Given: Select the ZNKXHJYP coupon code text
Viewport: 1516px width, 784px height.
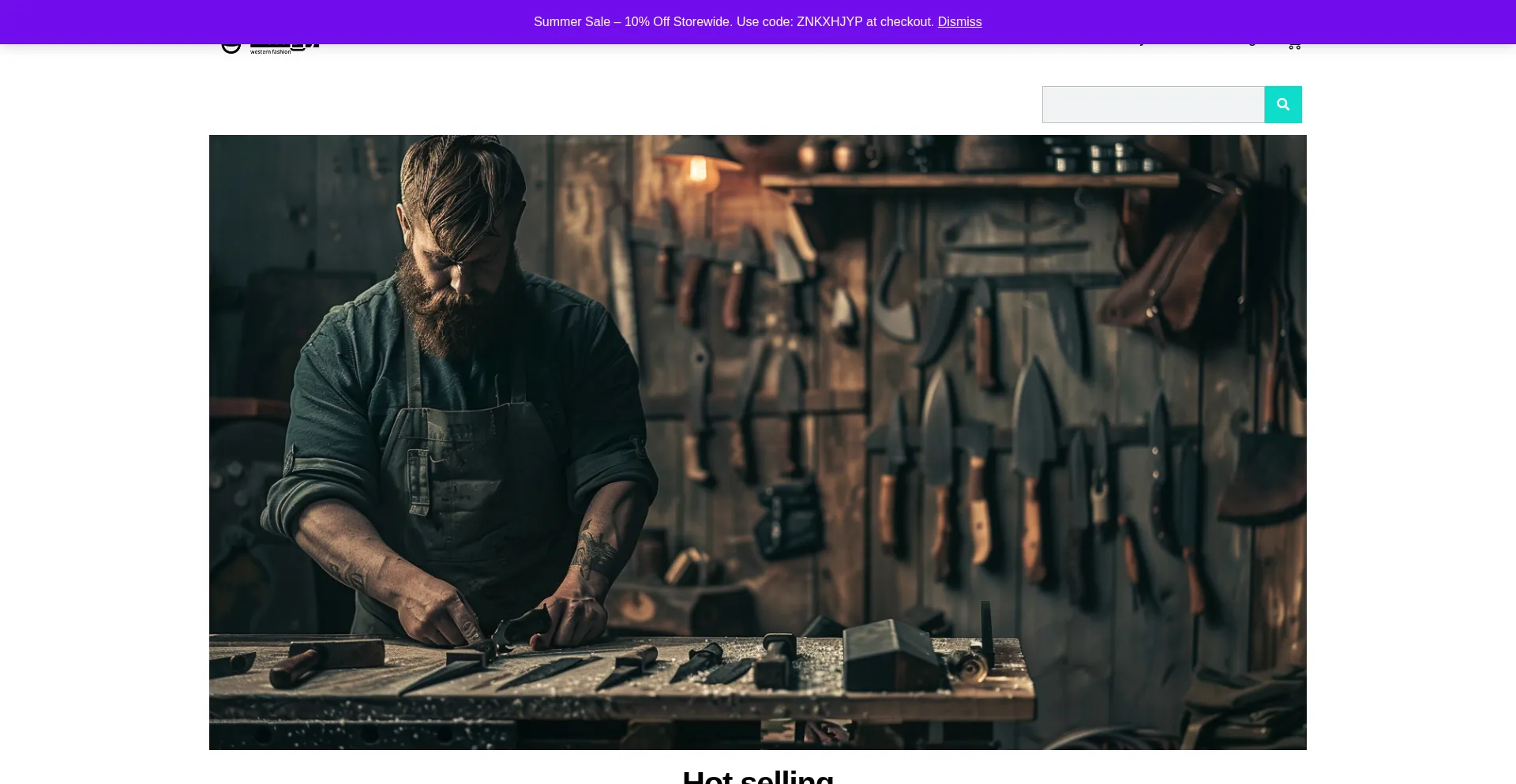Looking at the screenshot, I should coord(829,22).
